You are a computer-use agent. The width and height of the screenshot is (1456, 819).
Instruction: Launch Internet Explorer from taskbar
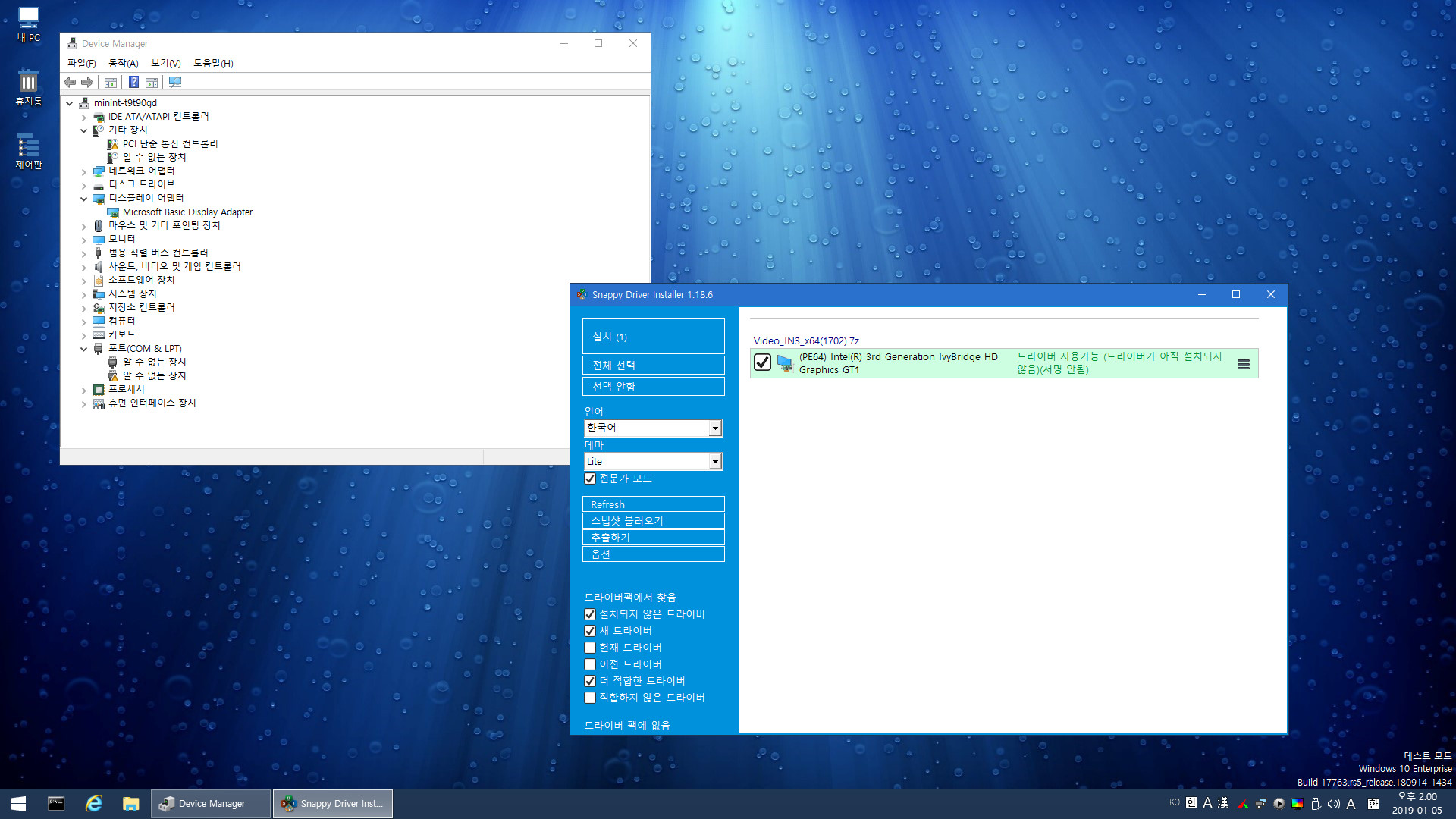tap(94, 804)
